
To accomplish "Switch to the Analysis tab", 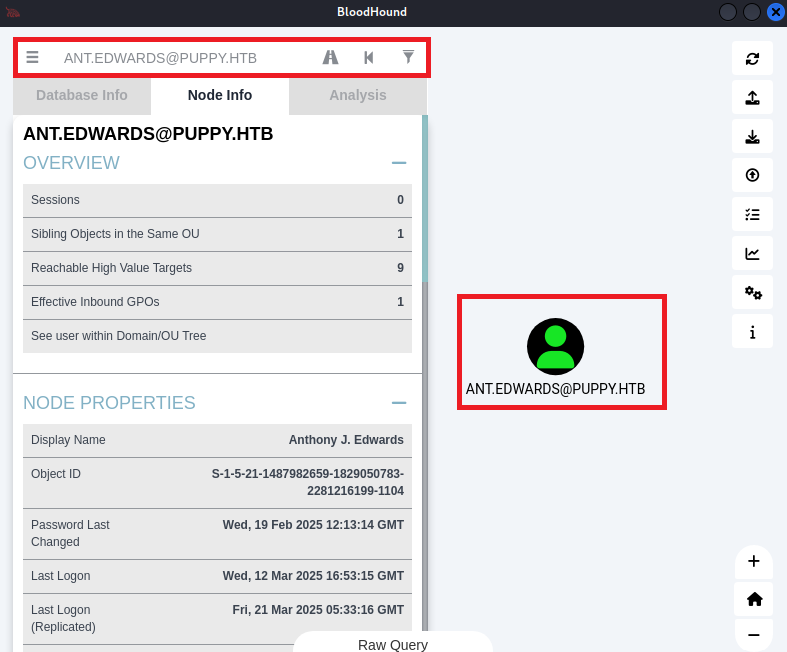I will coord(358,96).
